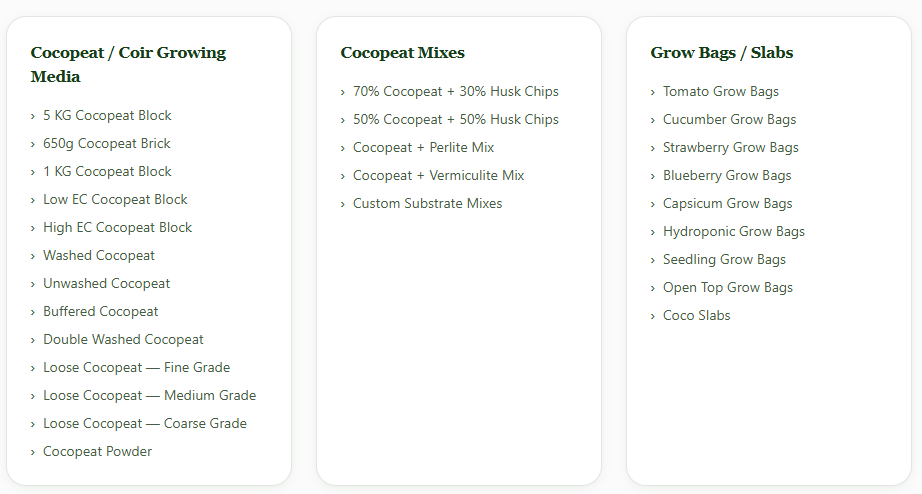Choose Buffered Cocopeat link

pyautogui.click(x=101, y=311)
